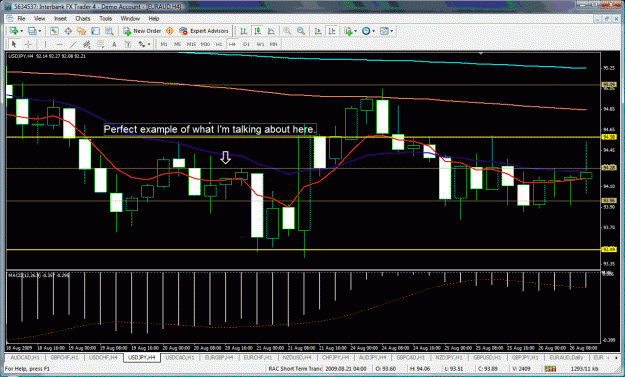
Task: Open the Profiles toolbar icon
Action: [32, 31]
